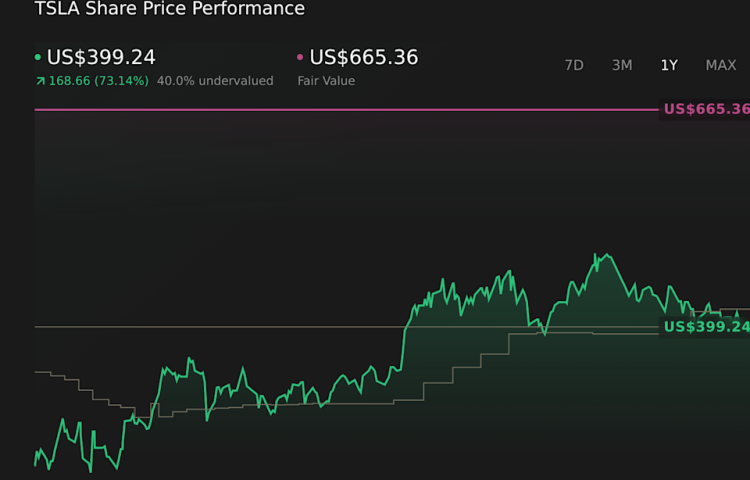Click the highest peak of the green price line
This screenshot has width=750, height=480.
[x=597, y=255]
